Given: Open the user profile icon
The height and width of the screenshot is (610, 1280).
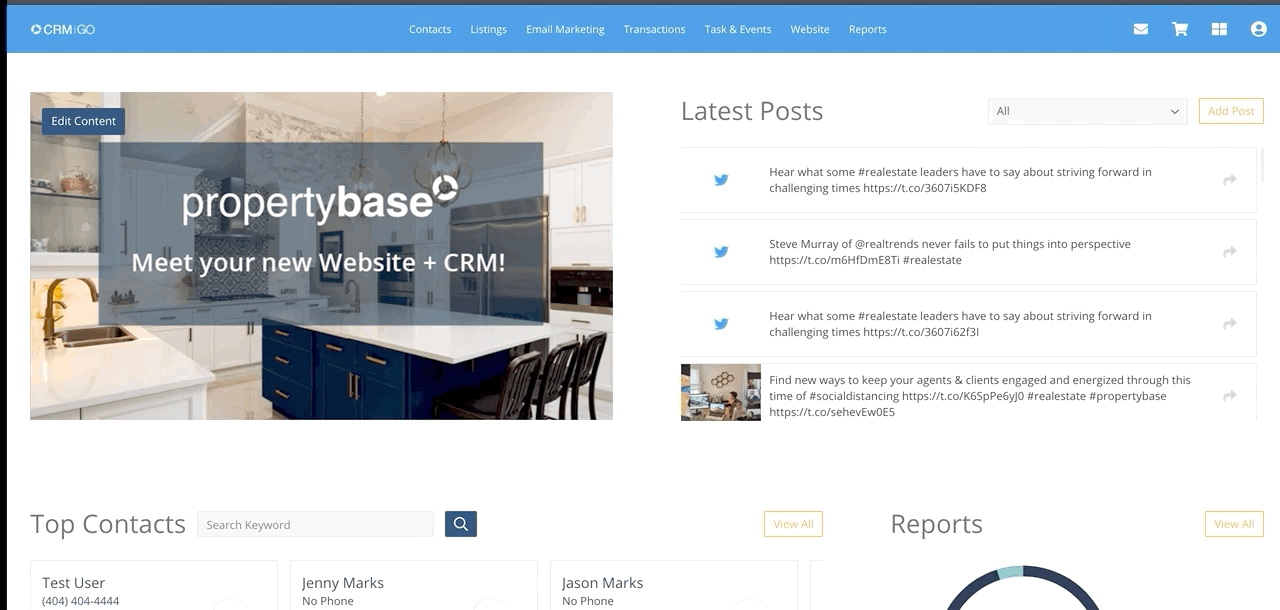Looking at the screenshot, I should [1259, 29].
